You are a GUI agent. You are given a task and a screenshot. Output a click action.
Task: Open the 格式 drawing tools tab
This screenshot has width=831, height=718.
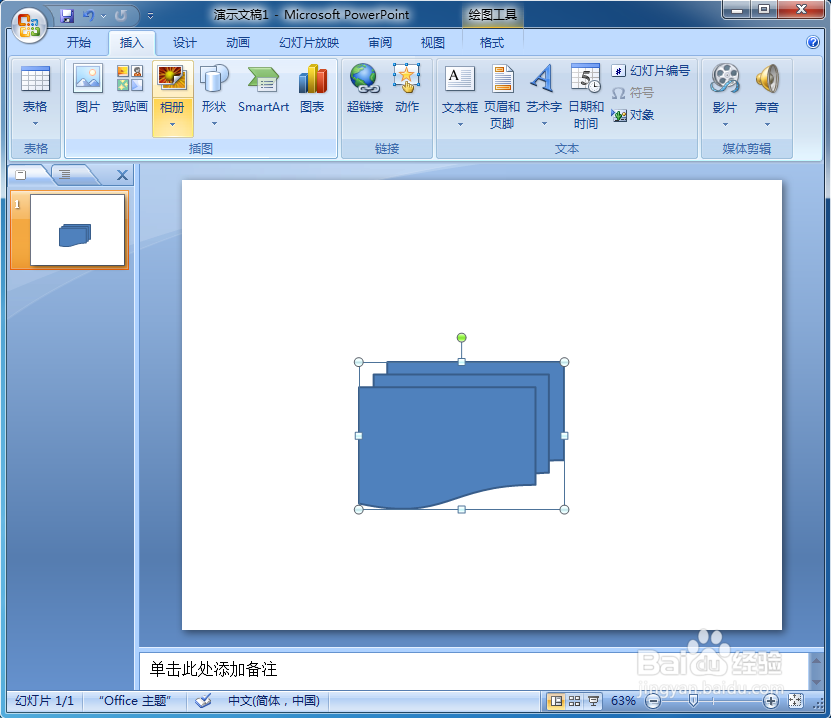(491, 43)
